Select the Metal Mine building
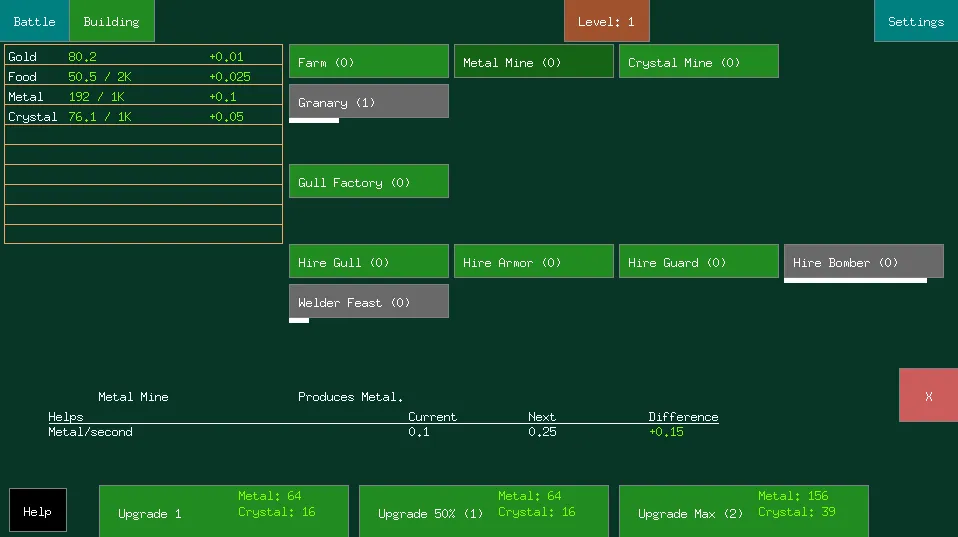 click(x=533, y=62)
